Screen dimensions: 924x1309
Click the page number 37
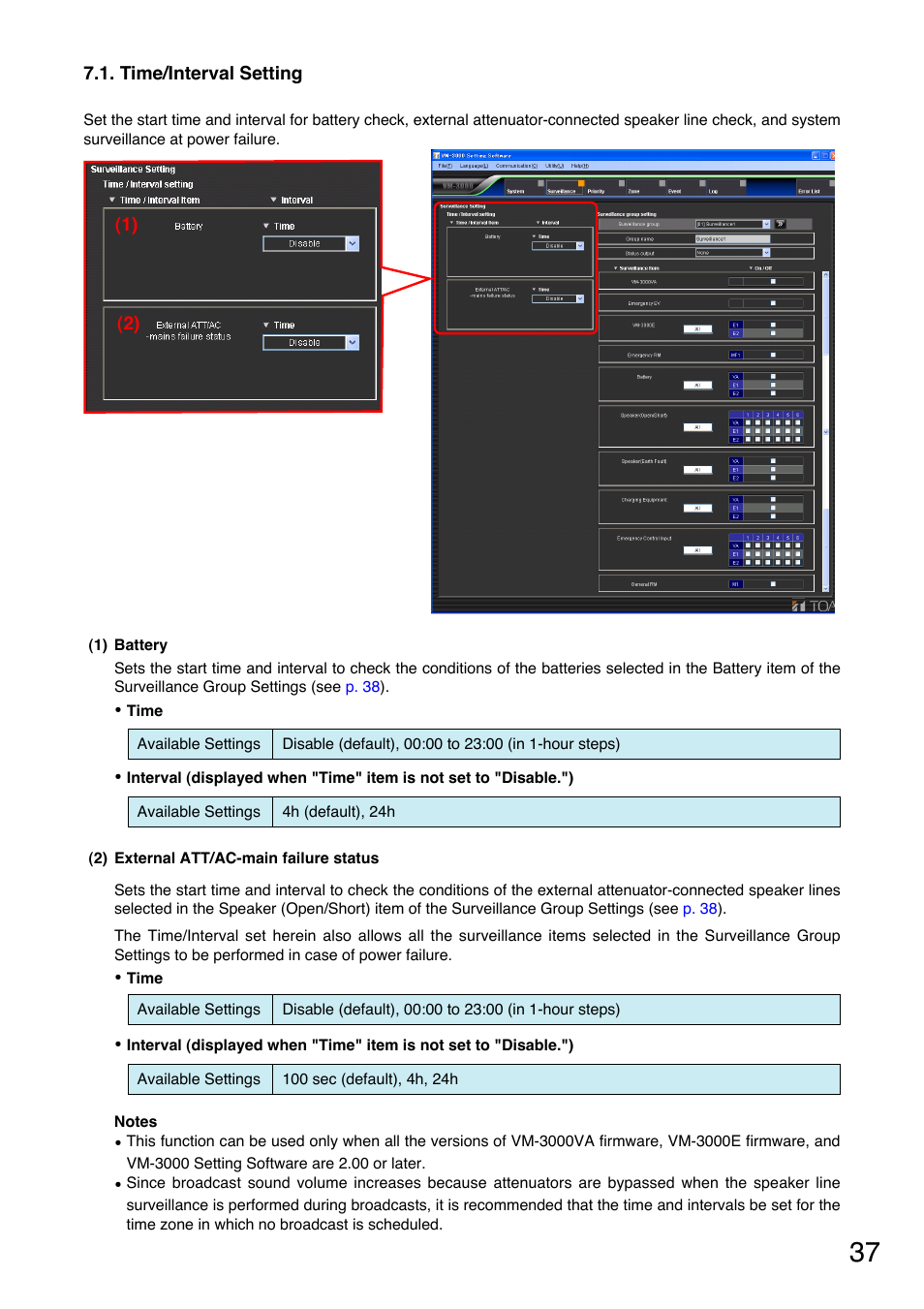pos(865,1253)
